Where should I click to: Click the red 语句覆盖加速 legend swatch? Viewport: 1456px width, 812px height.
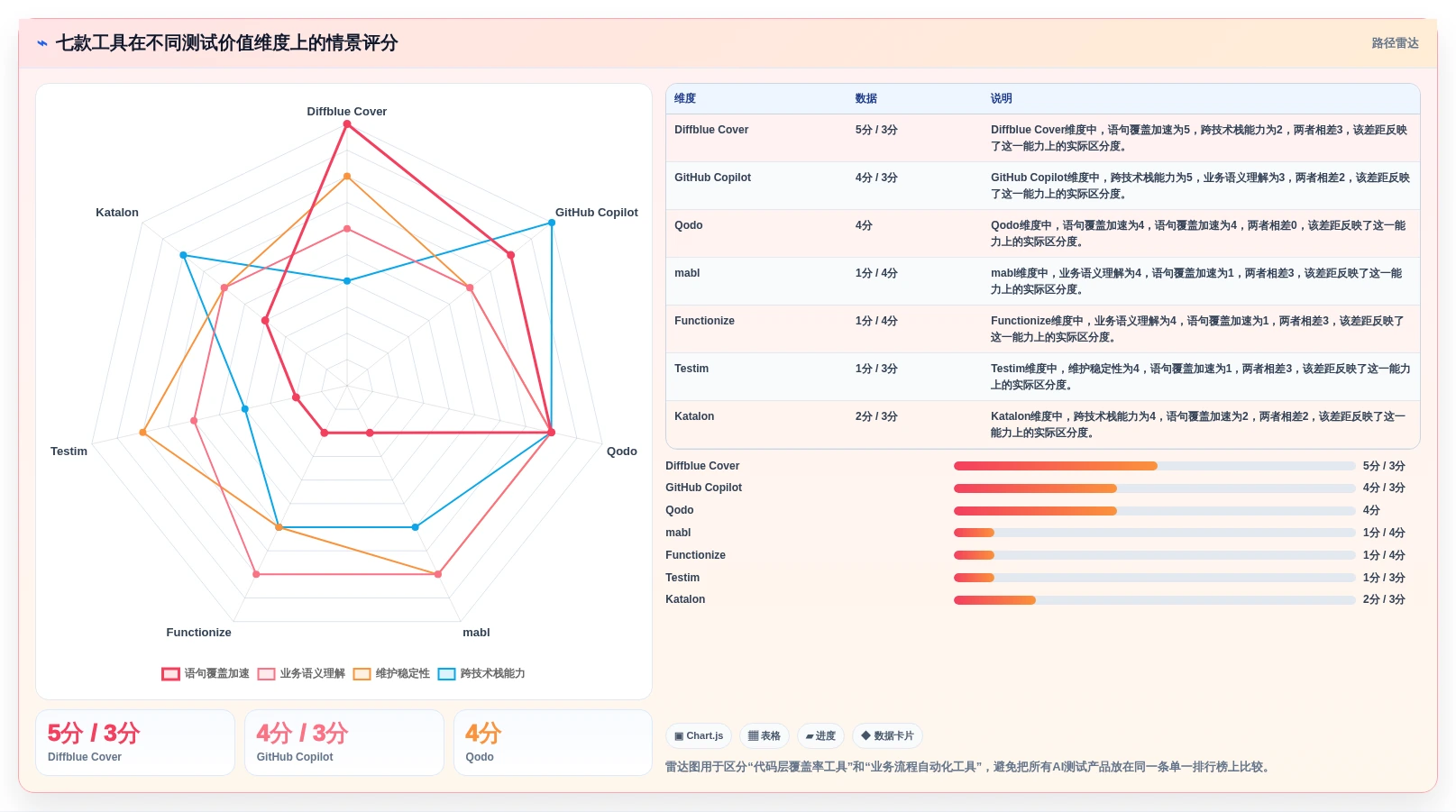click(170, 673)
